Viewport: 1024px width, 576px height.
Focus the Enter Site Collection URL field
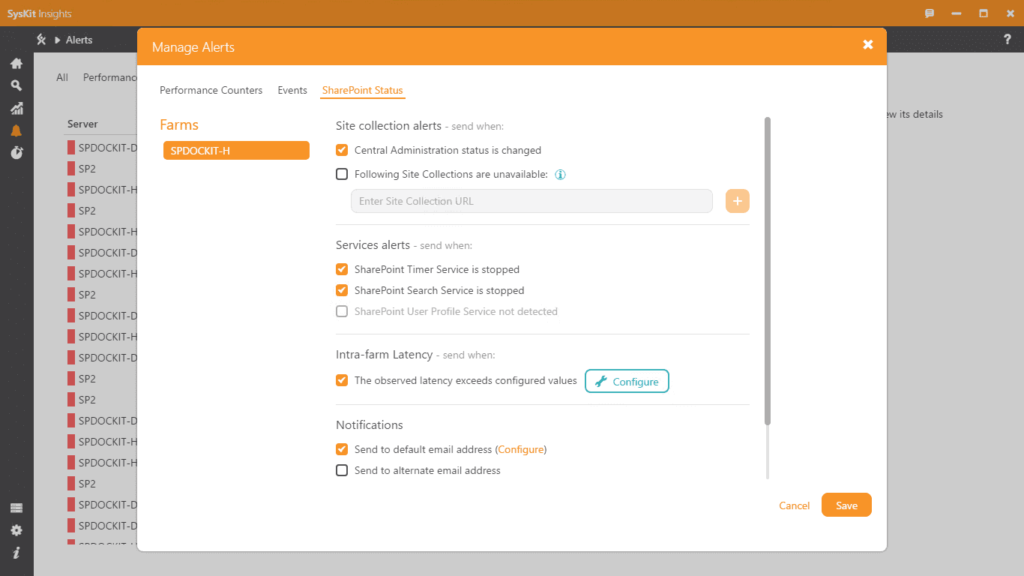pos(532,201)
